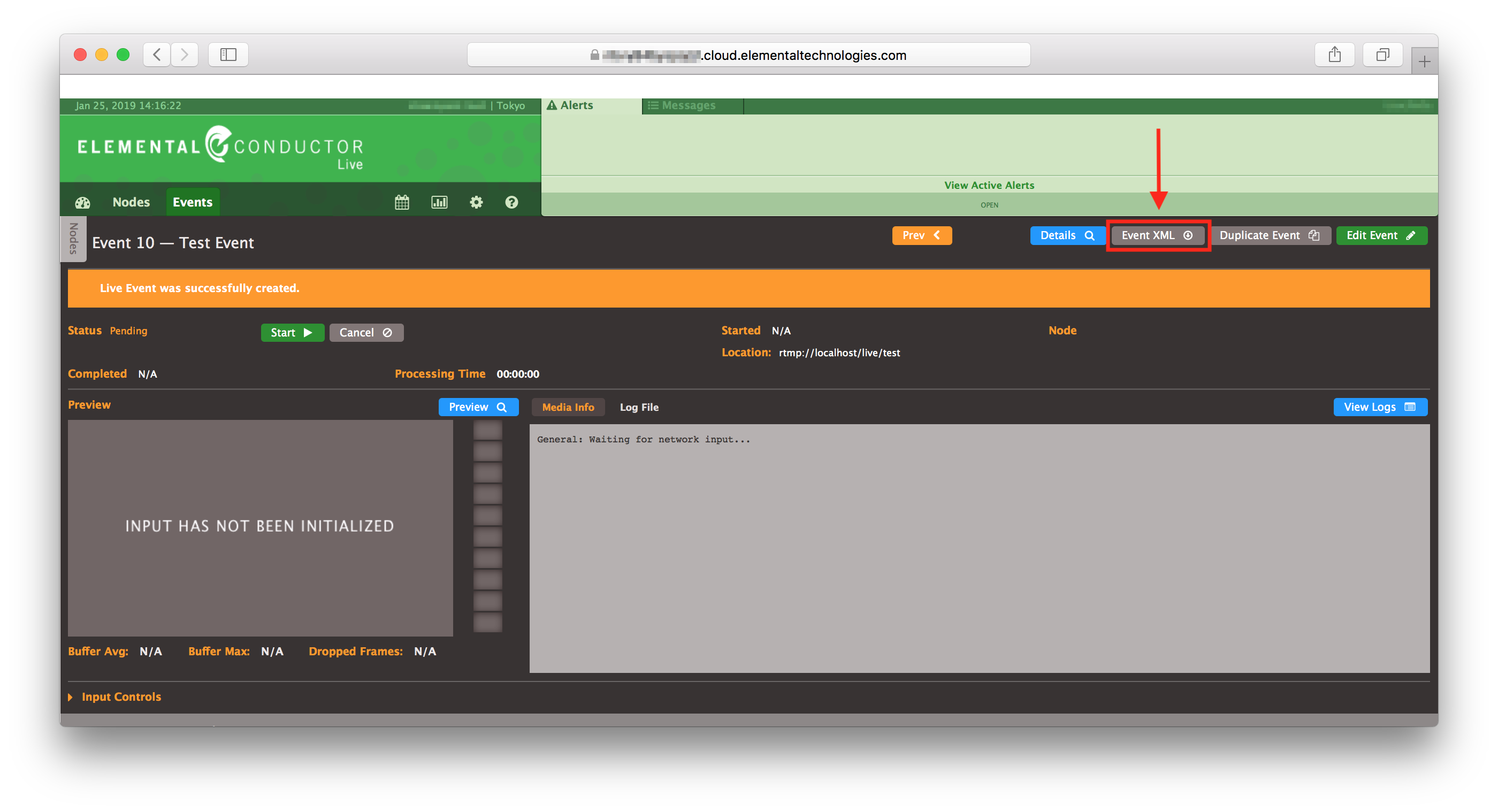This screenshot has height=812, width=1498.
Task: Click the View Active Alerts link
Action: (x=989, y=185)
